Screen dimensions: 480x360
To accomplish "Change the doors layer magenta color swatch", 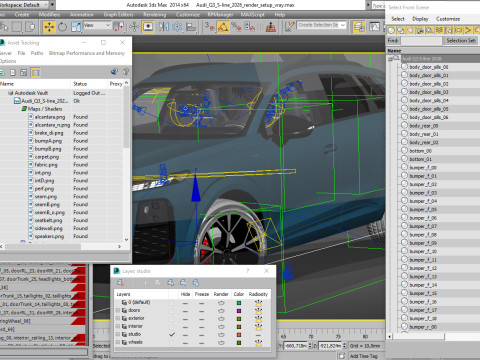I will pos(239,311).
